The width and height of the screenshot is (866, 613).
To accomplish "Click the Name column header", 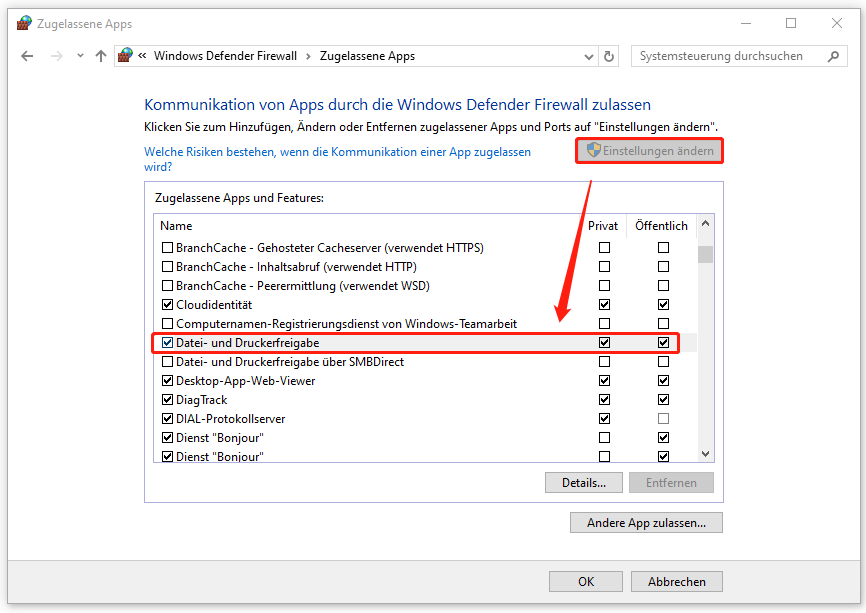I will (176, 226).
